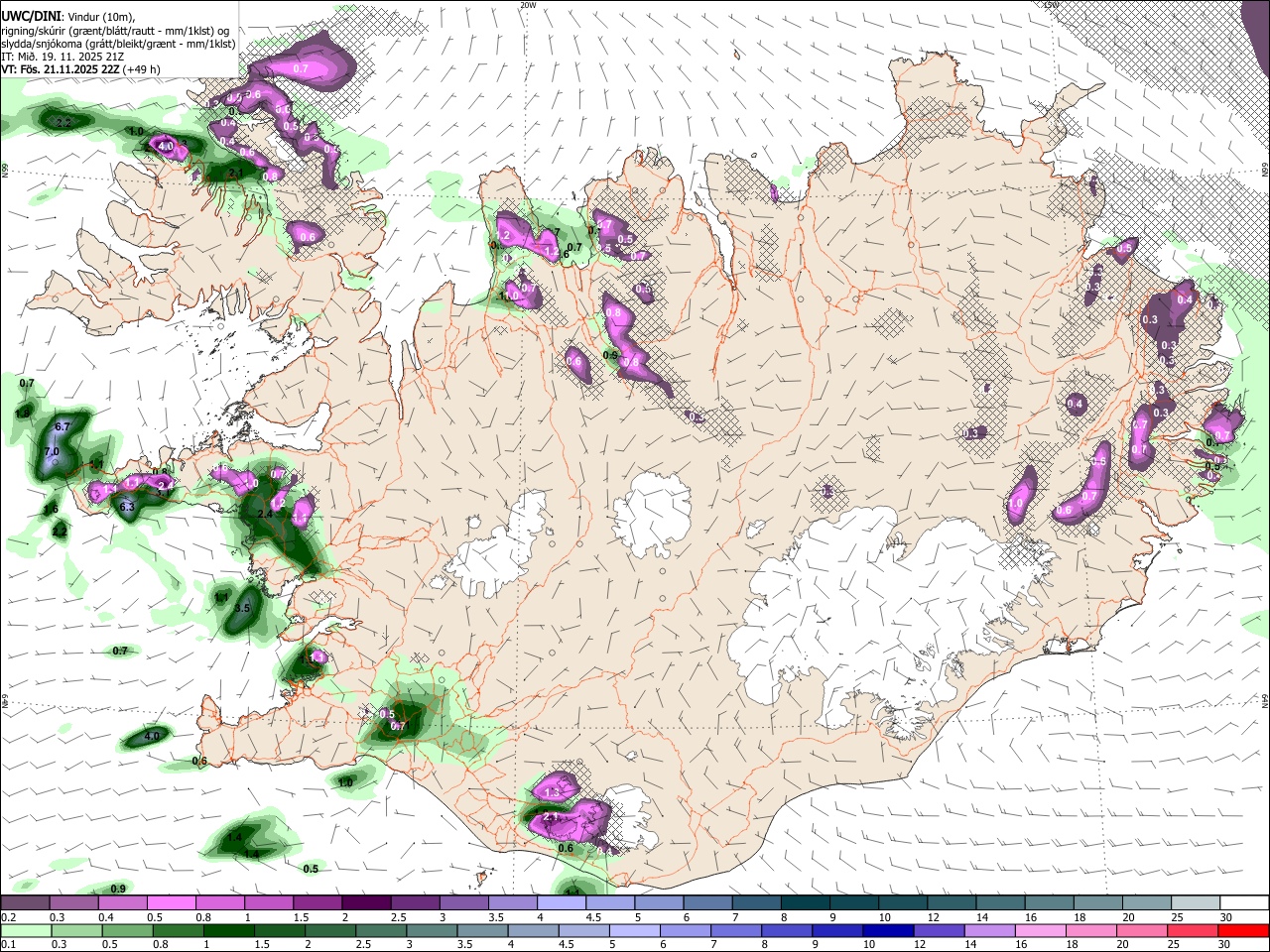The height and width of the screenshot is (952, 1270).
Task: Pick the snow legend swatch labeled 0.2
Action: (24, 903)
